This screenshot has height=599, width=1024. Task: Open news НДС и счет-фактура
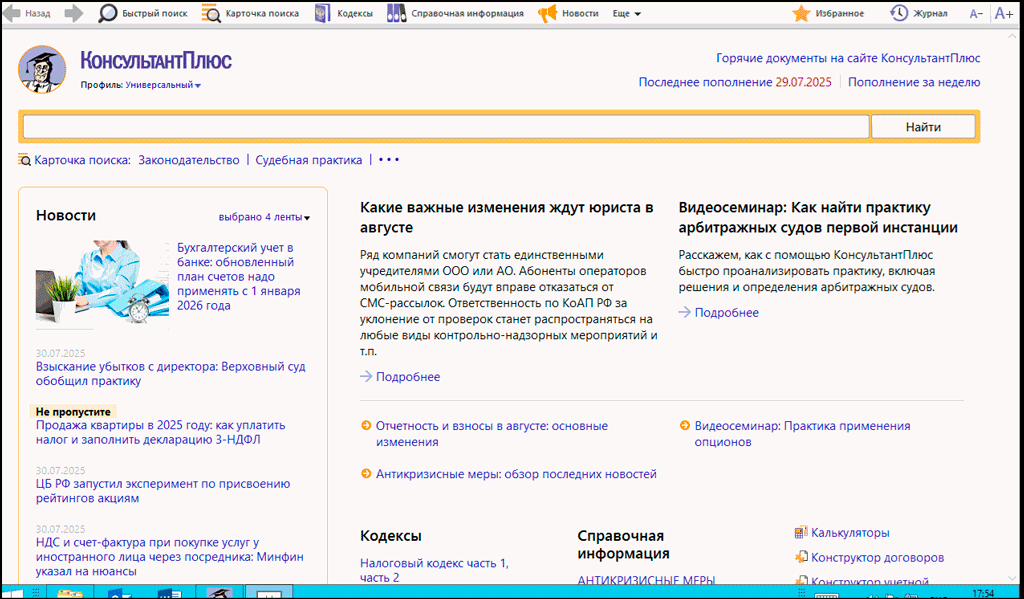coord(170,557)
